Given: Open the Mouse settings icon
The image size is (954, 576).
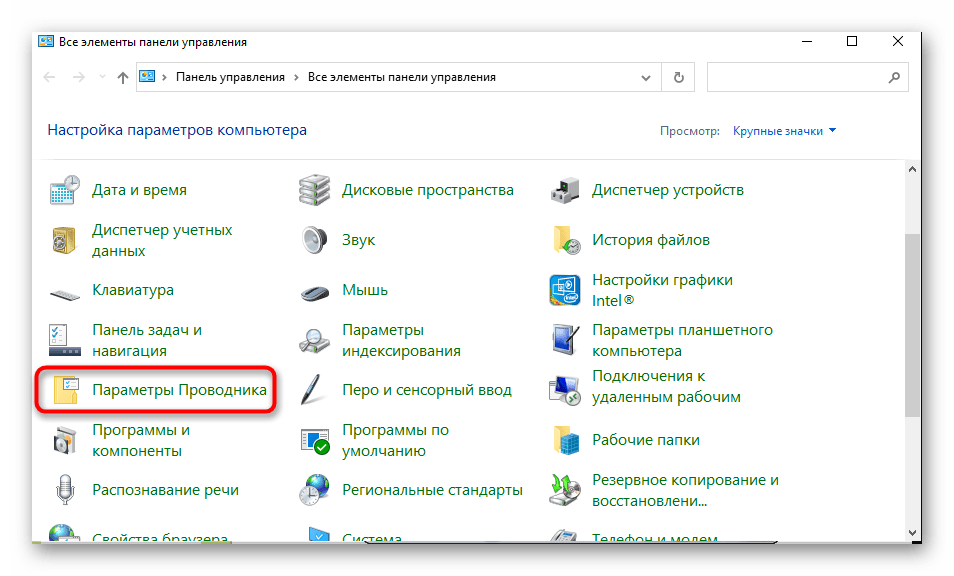Looking at the screenshot, I should 315,291.
